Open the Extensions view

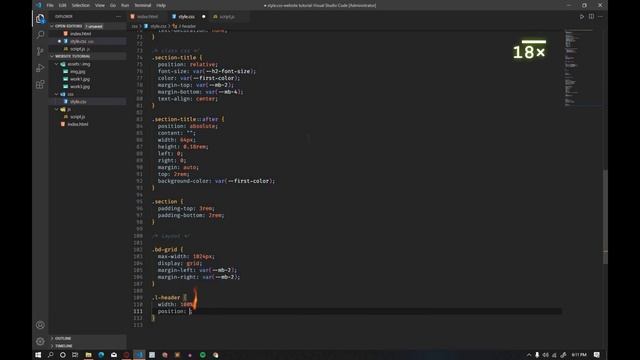pos(40,84)
